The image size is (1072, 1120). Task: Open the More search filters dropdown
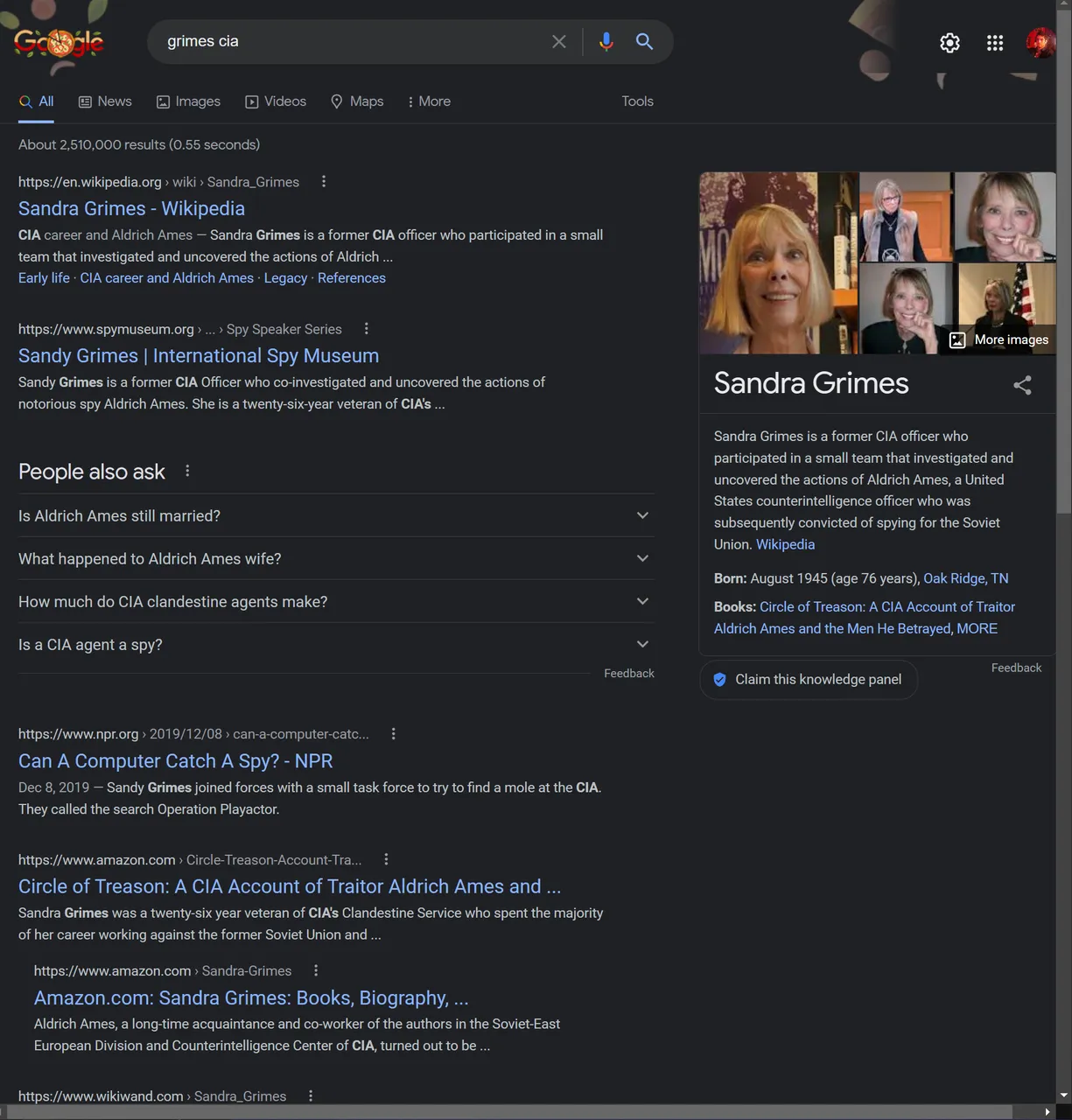[429, 101]
